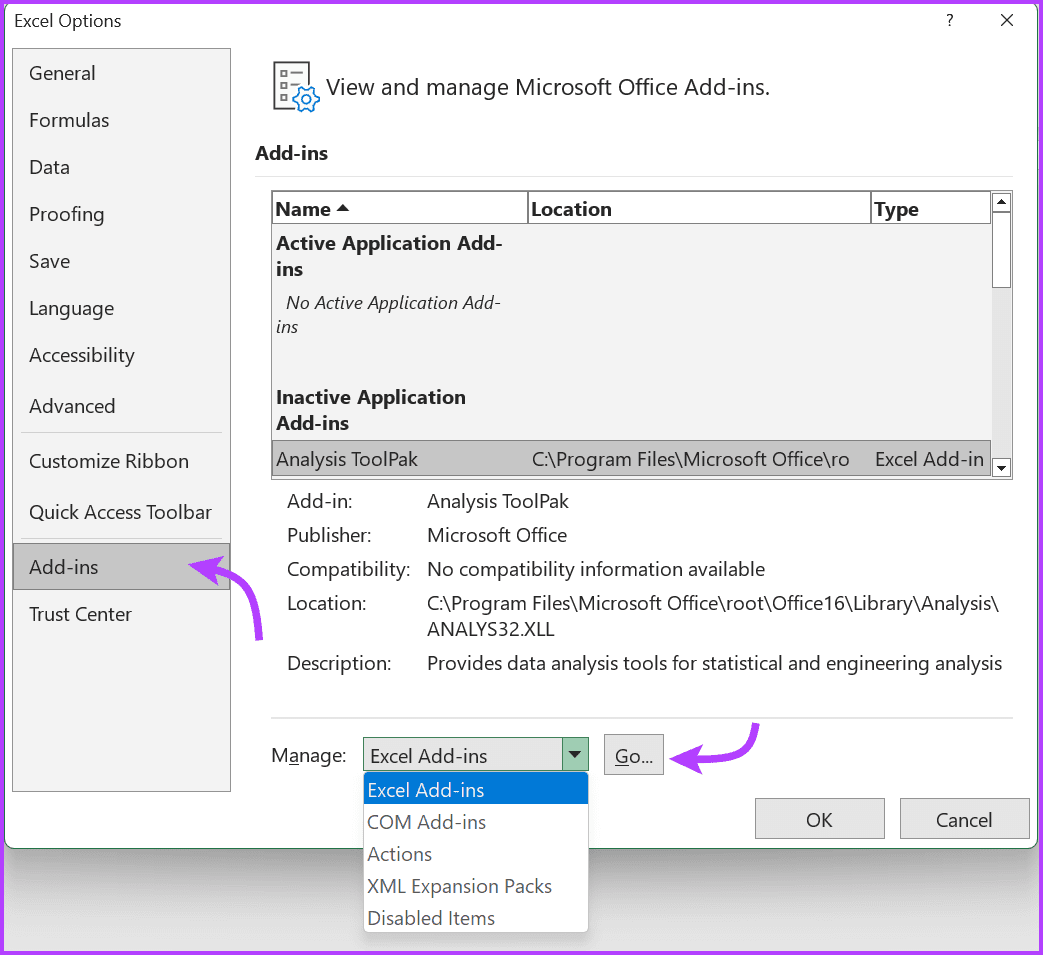This screenshot has width=1043, height=955.
Task: Select COM Add-ins from the dropdown list
Action: (427, 821)
